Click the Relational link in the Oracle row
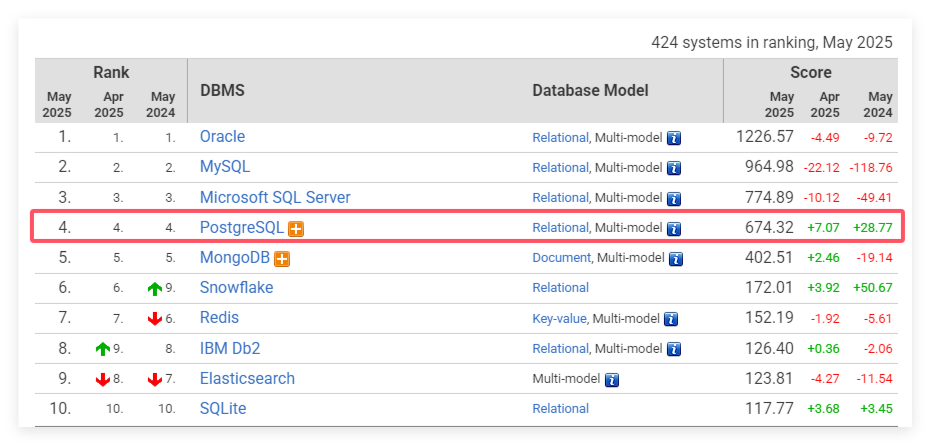 560,138
